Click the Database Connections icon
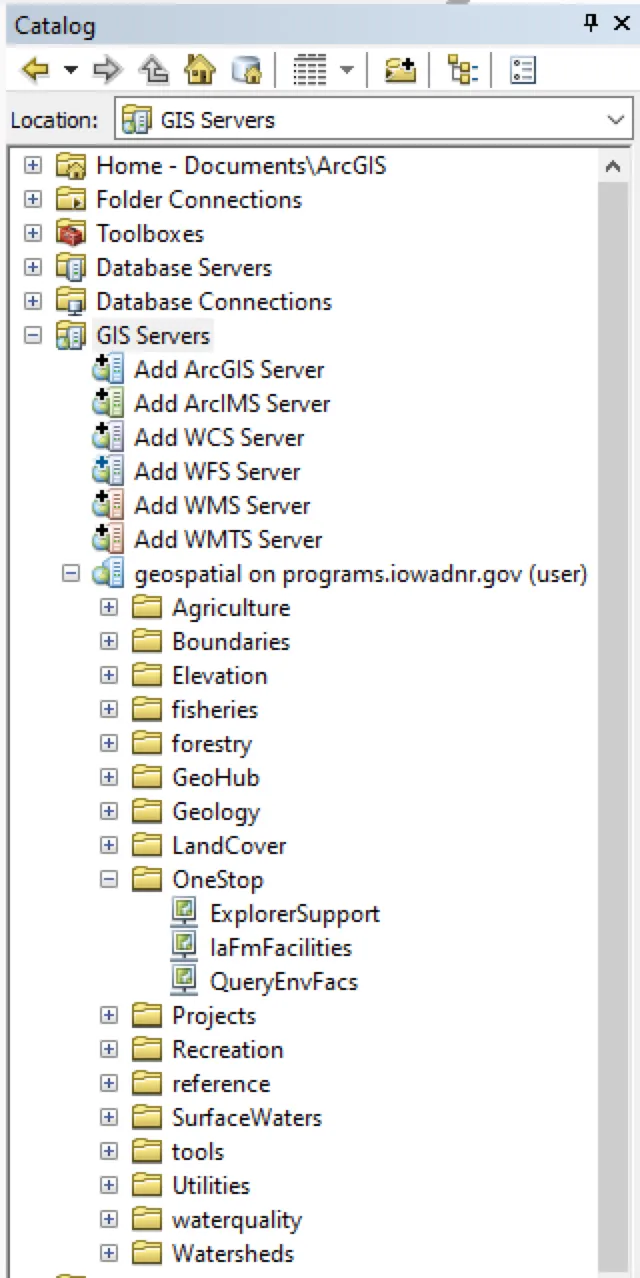 tap(71, 302)
